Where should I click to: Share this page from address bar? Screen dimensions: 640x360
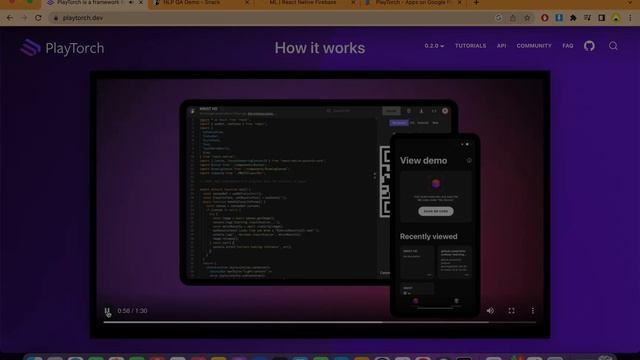click(513, 18)
